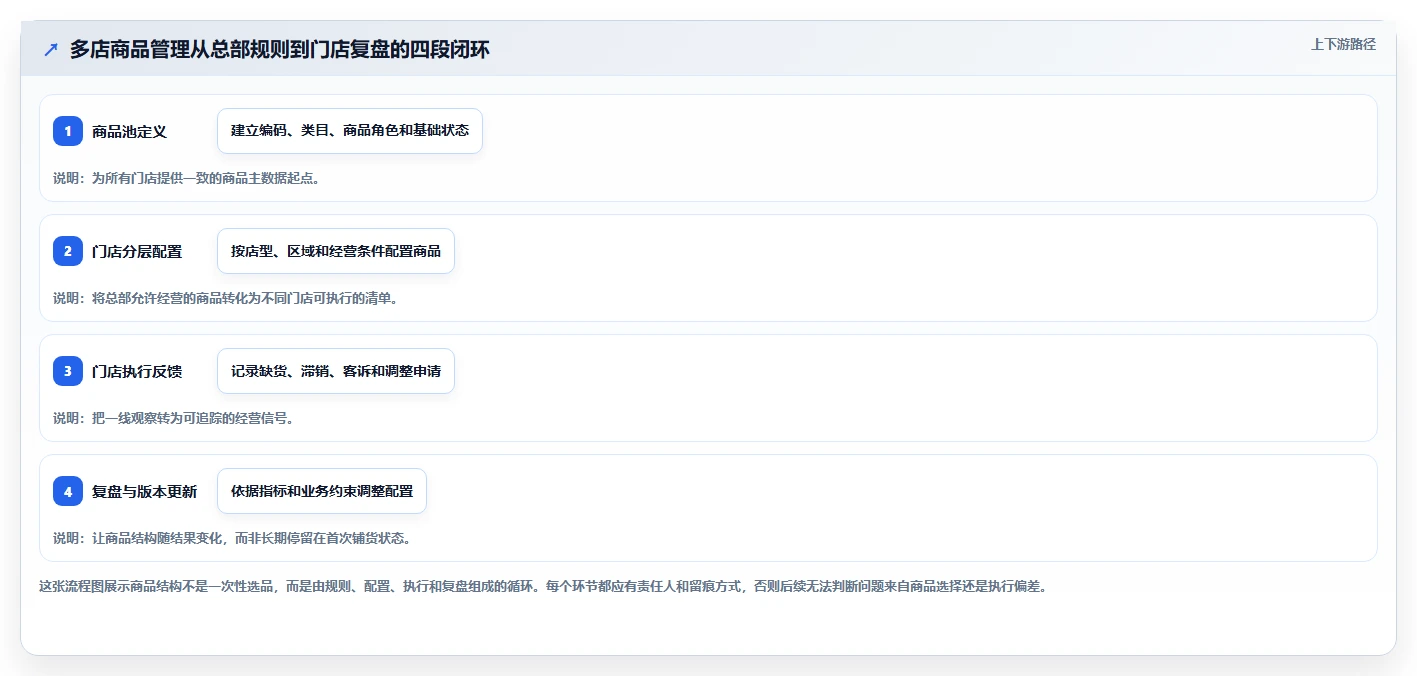Click the 建立编码、类目、商品角色和基础状态 box
The width and height of the screenshot is (1417, 676).
point(350,131)
